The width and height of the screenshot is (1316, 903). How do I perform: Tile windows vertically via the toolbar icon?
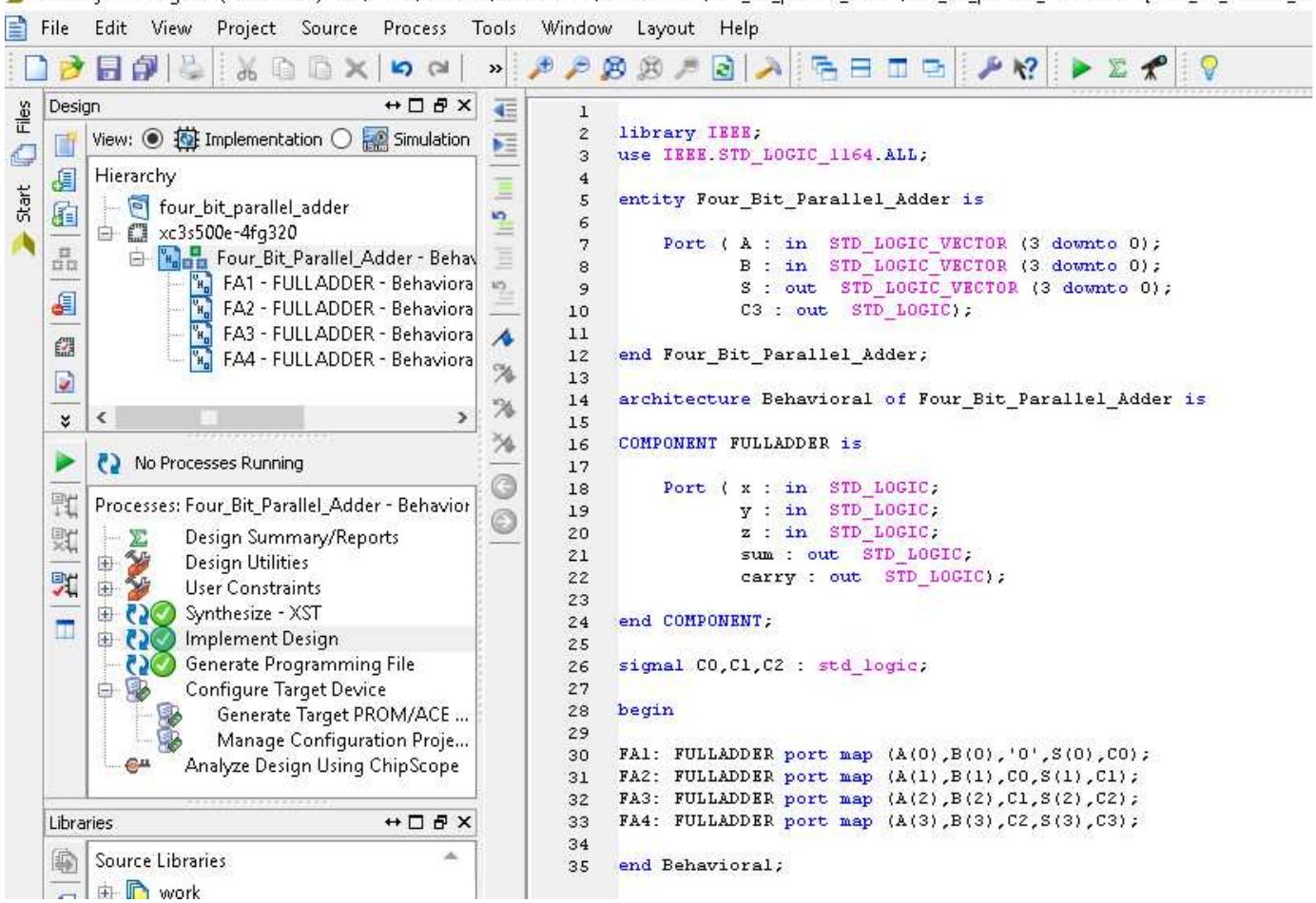tap(897, 67)
